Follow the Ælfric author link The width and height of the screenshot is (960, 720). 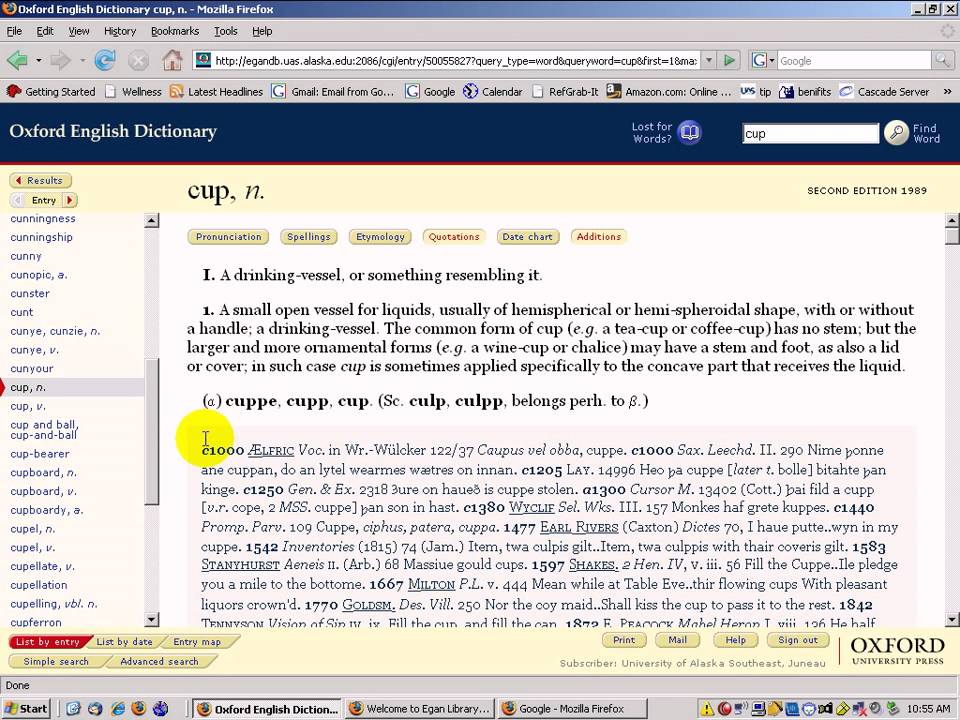pos(271,451)
